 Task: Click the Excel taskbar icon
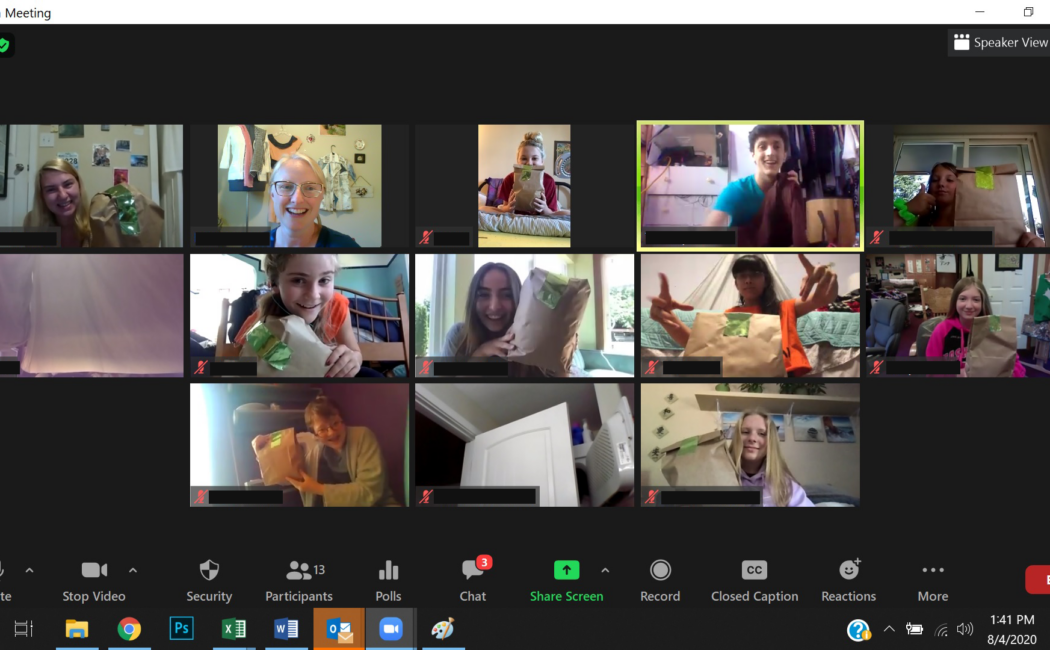pos(233,628)
